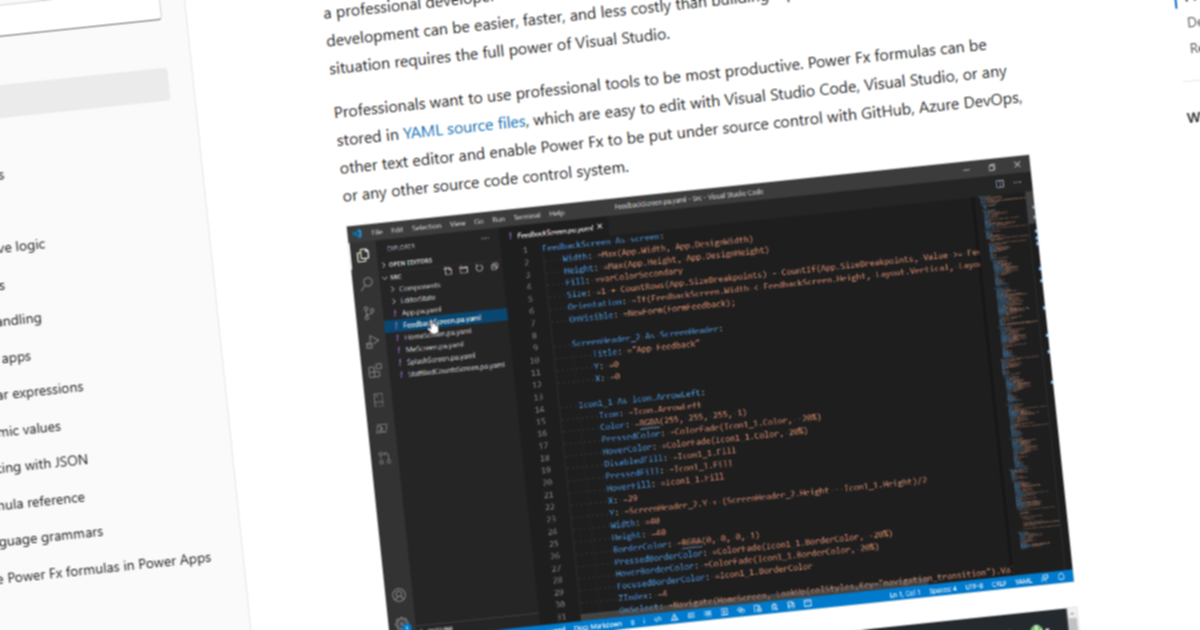
Task: Open the Edit menu in VS Code
Action: coord(397,228)
